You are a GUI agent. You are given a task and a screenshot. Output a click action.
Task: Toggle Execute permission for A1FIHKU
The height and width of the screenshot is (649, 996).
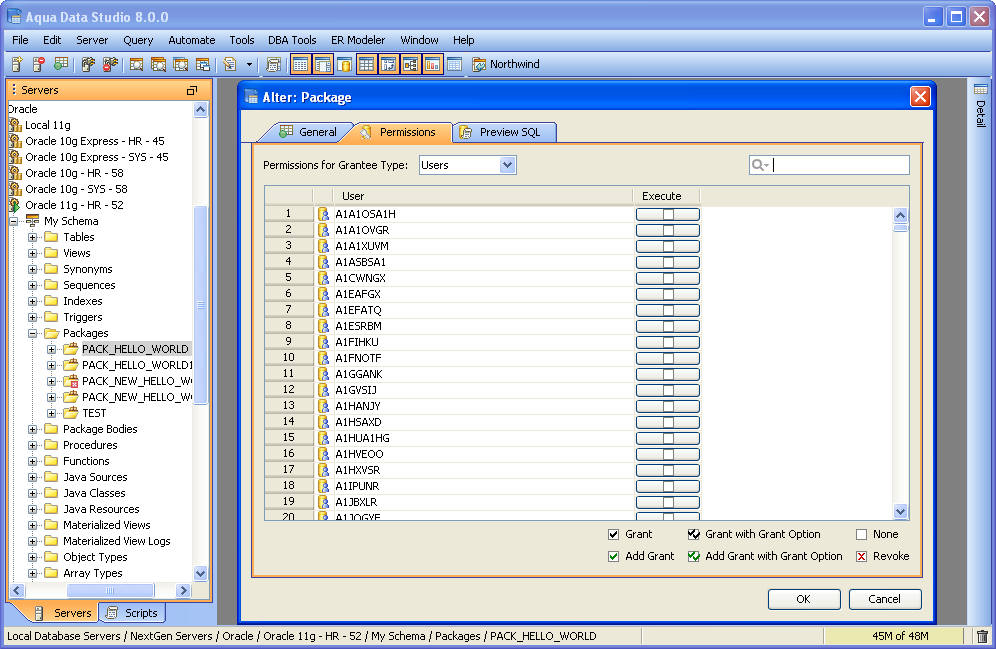pyautogui.click(x=668, y=342)
